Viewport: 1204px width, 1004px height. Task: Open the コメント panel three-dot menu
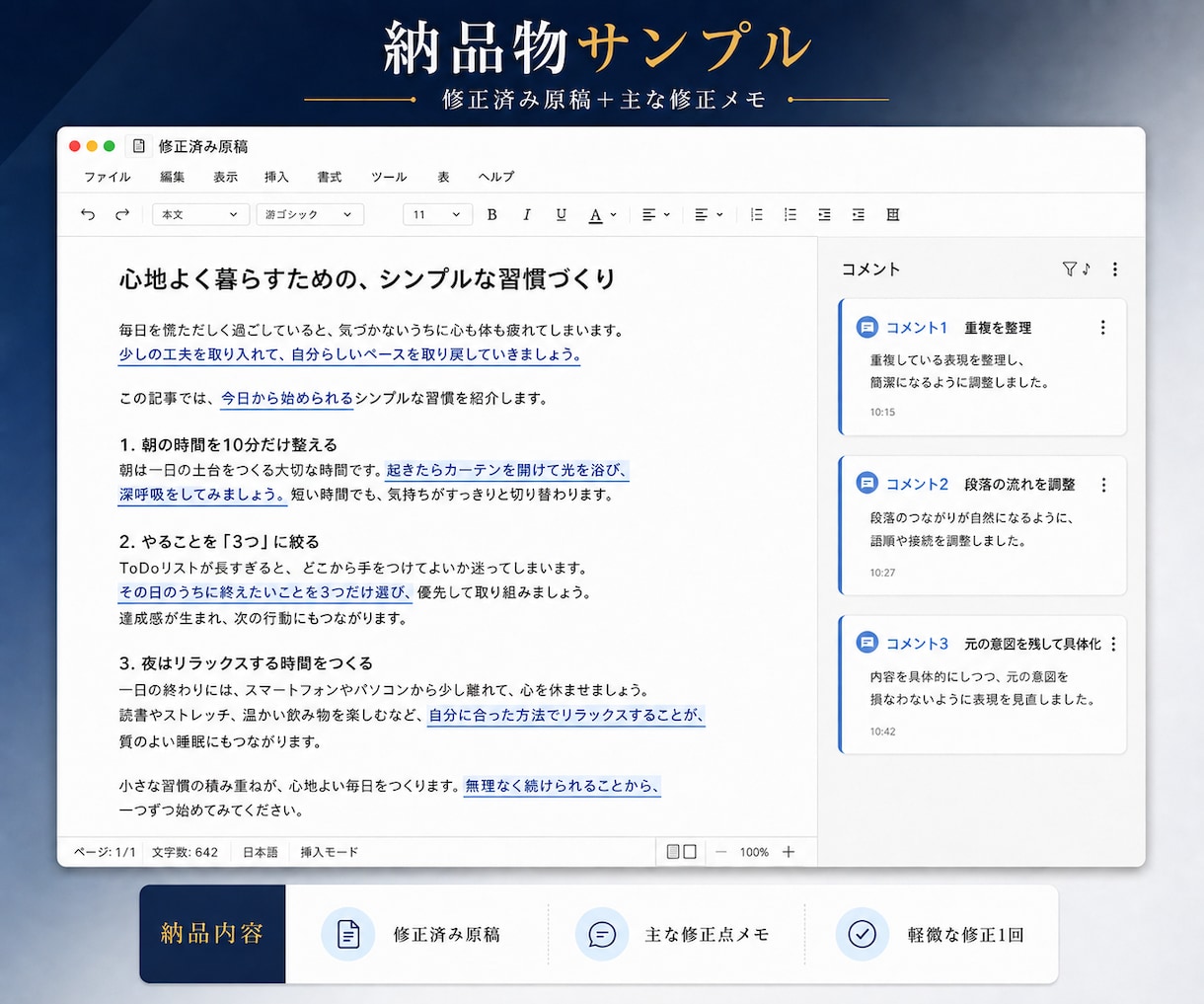(1115, 269)
